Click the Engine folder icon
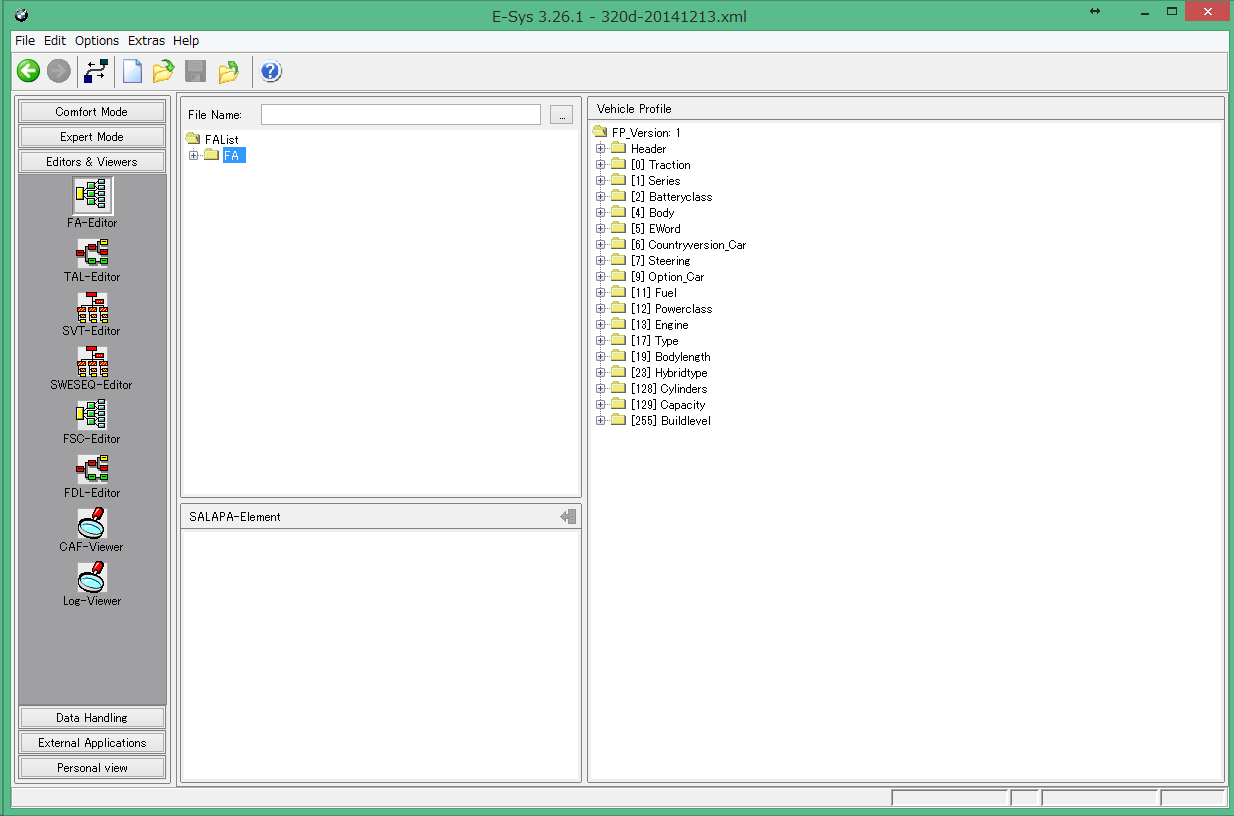The height and width of the screenshot is (816, 1234). [618, 324]
